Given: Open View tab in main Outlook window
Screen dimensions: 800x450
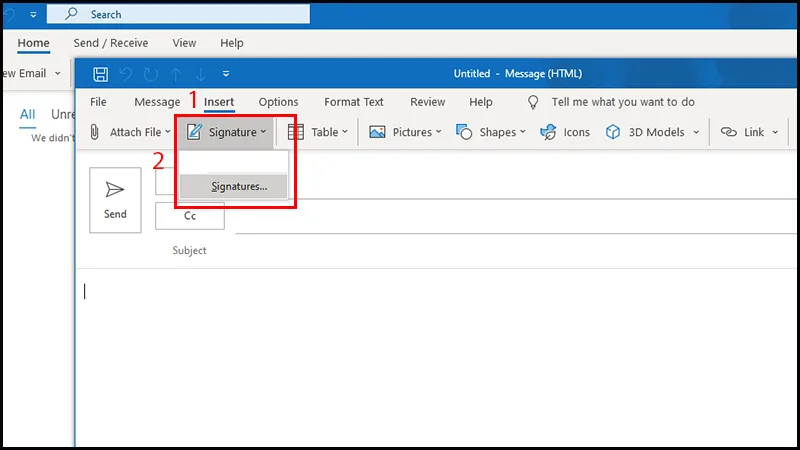Looking at the screenshot, I should tap(184, 43).
